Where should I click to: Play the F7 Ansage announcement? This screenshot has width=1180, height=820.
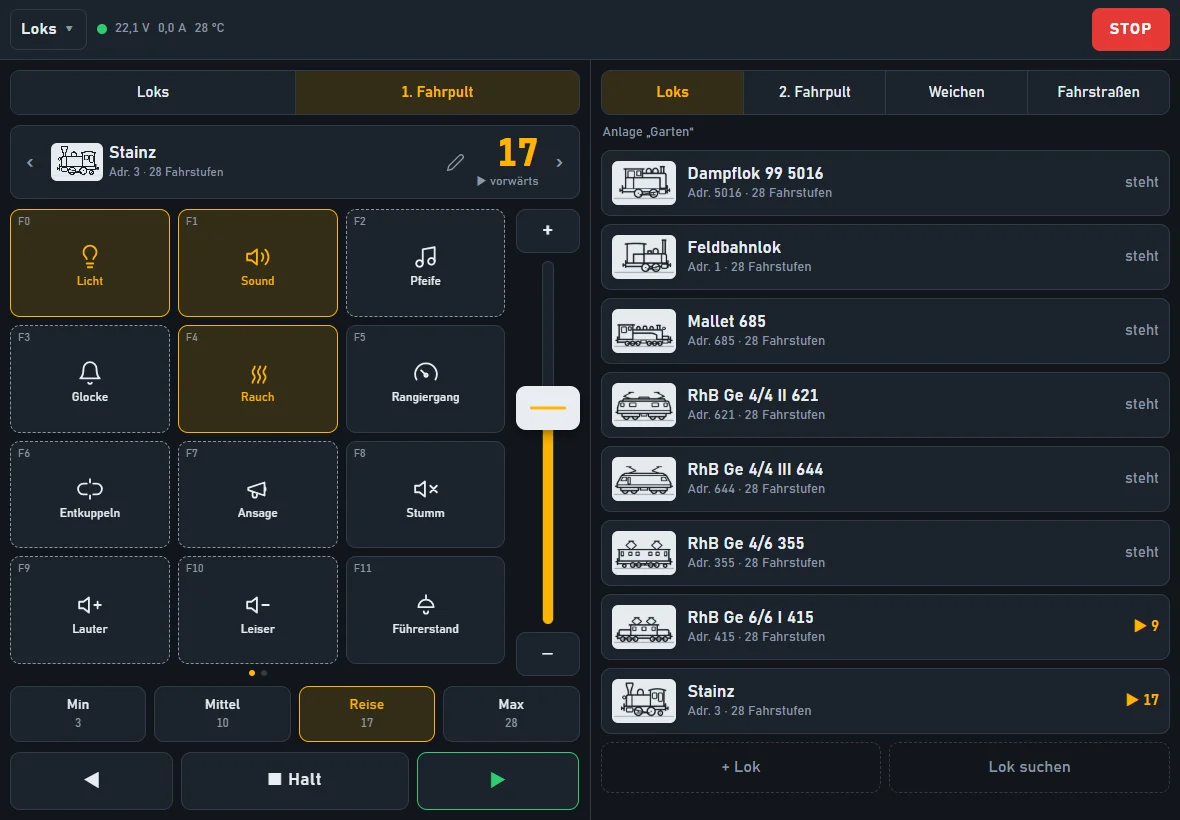257,495
